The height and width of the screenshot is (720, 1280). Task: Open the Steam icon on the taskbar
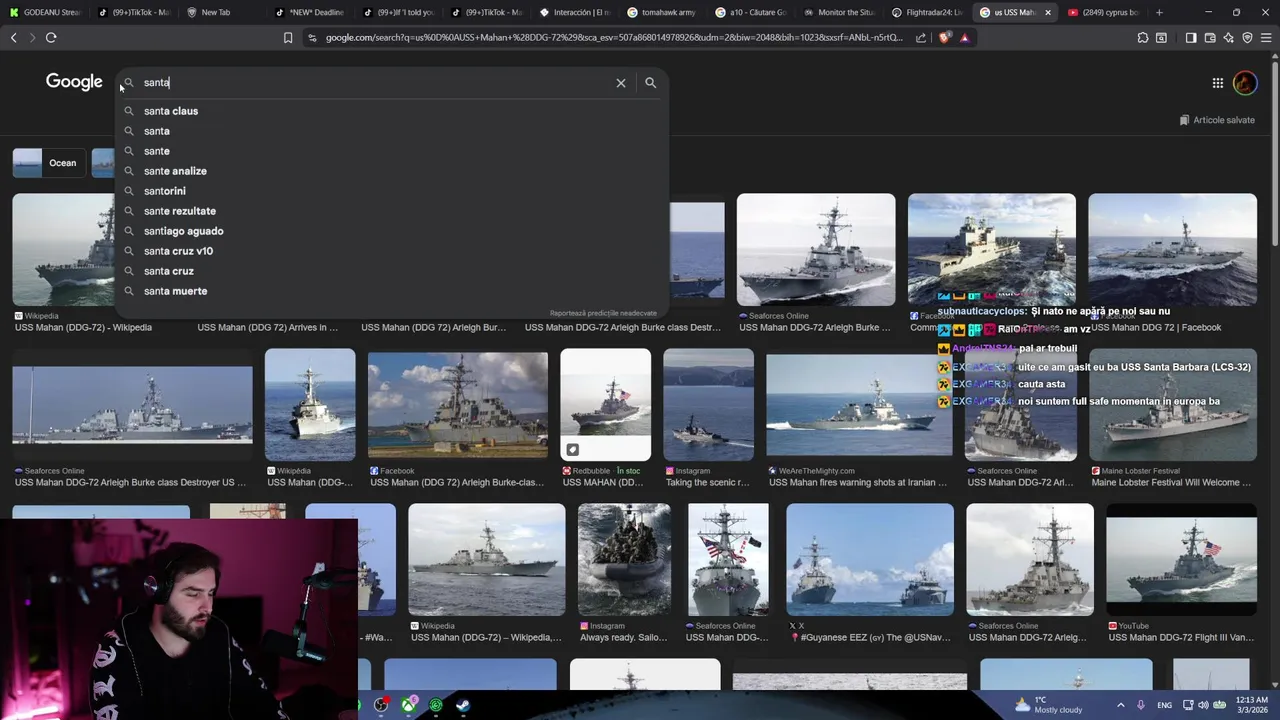point(463,705)
